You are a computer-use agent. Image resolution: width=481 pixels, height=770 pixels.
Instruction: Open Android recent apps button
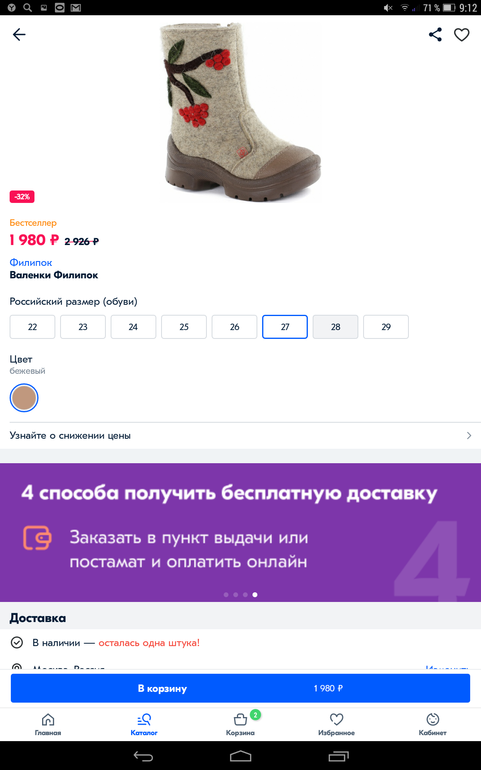[x=338, y=756]
